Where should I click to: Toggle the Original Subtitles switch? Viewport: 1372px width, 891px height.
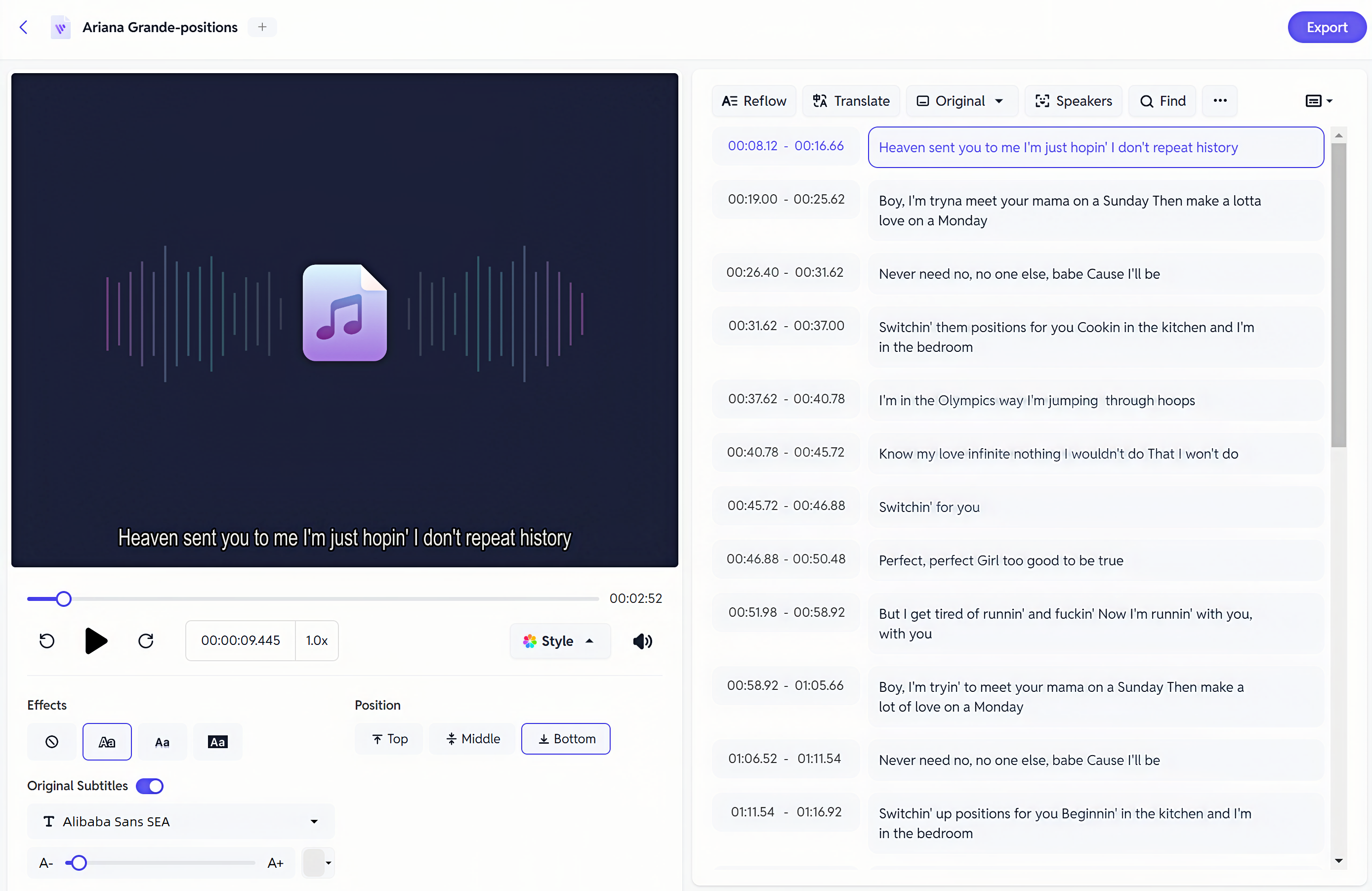tap(149, 785)
